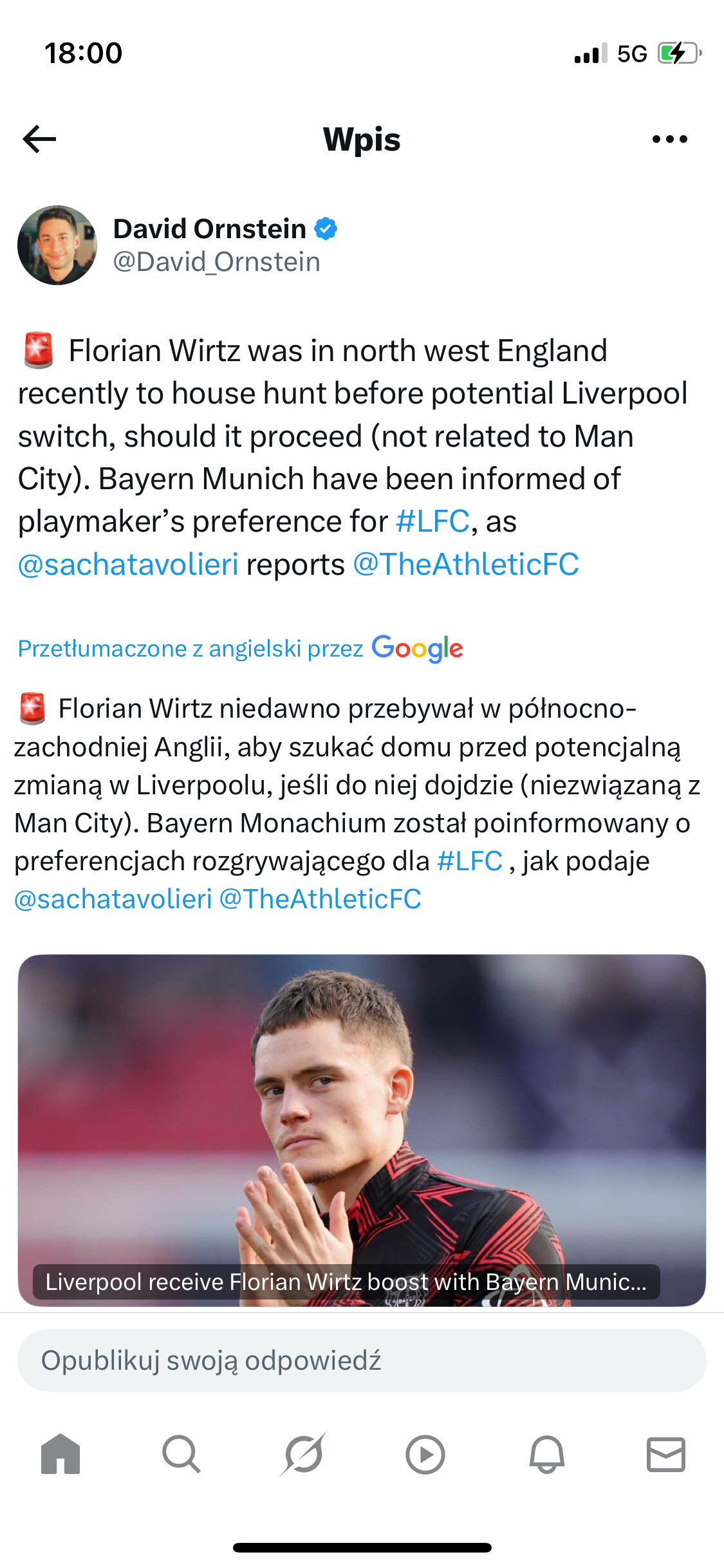Tap the back arrow icon
This screenshot has height=1568, width=724.
click(x=40, y=139)
